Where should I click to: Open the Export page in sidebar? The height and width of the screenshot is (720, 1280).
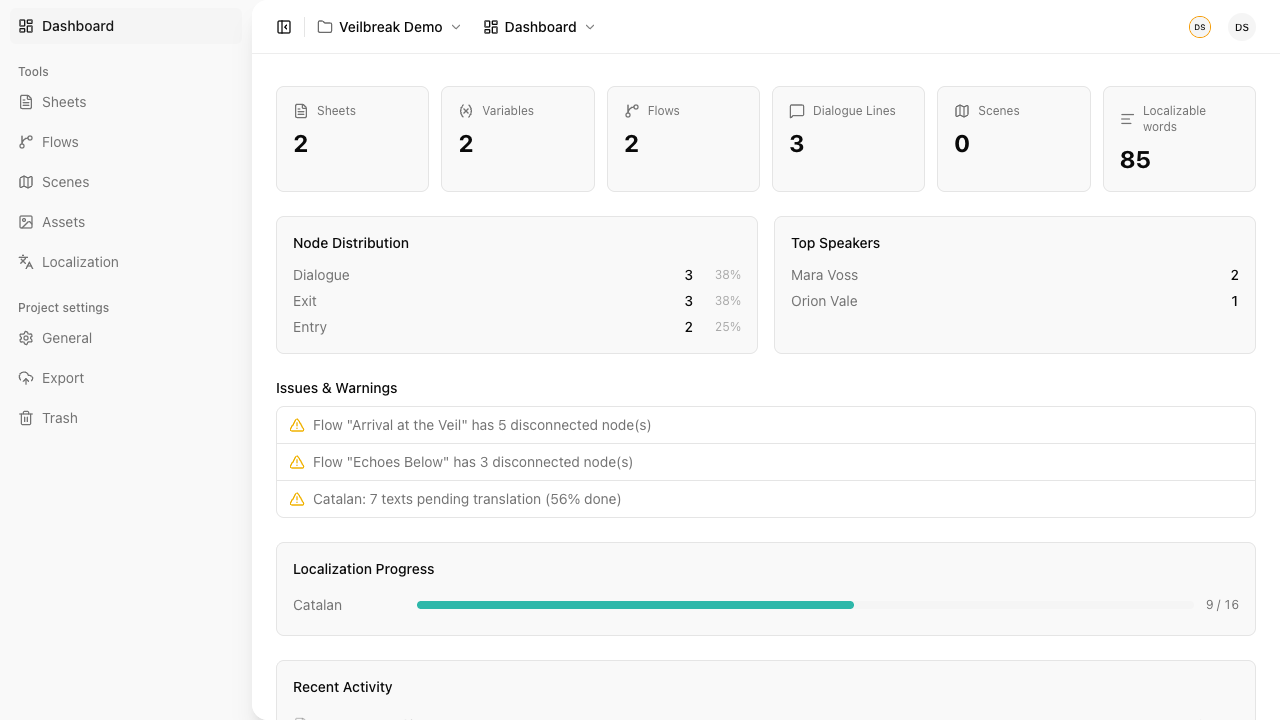coord(126,378)
